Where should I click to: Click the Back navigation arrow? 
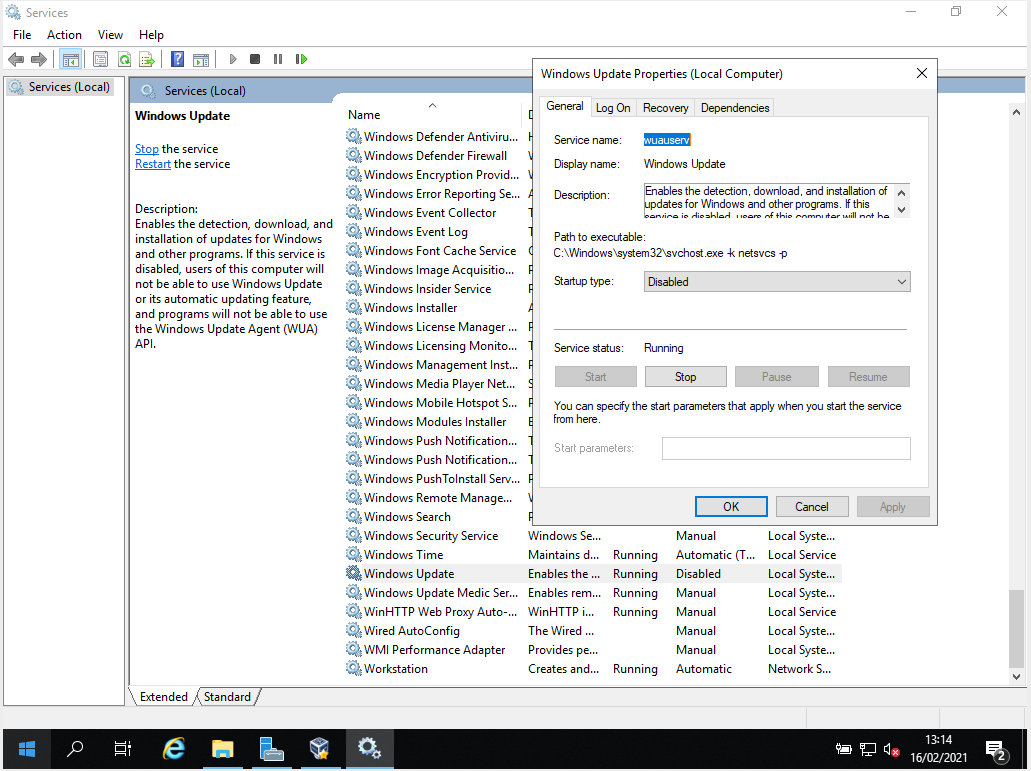(16, 59)
